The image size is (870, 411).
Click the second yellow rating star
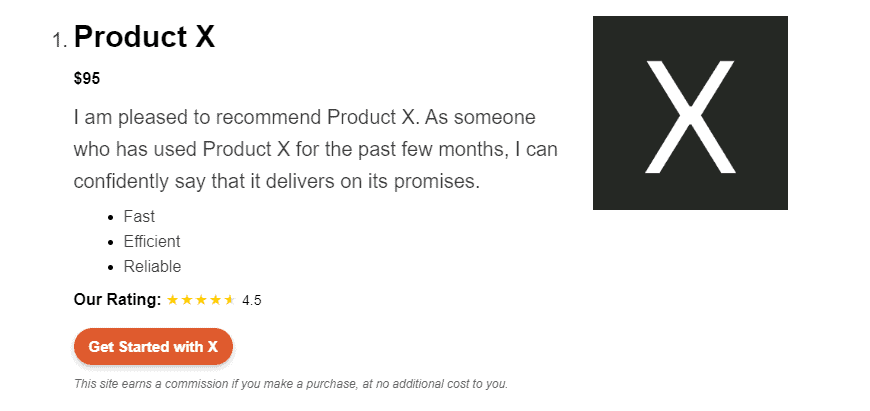click(187, 299)
